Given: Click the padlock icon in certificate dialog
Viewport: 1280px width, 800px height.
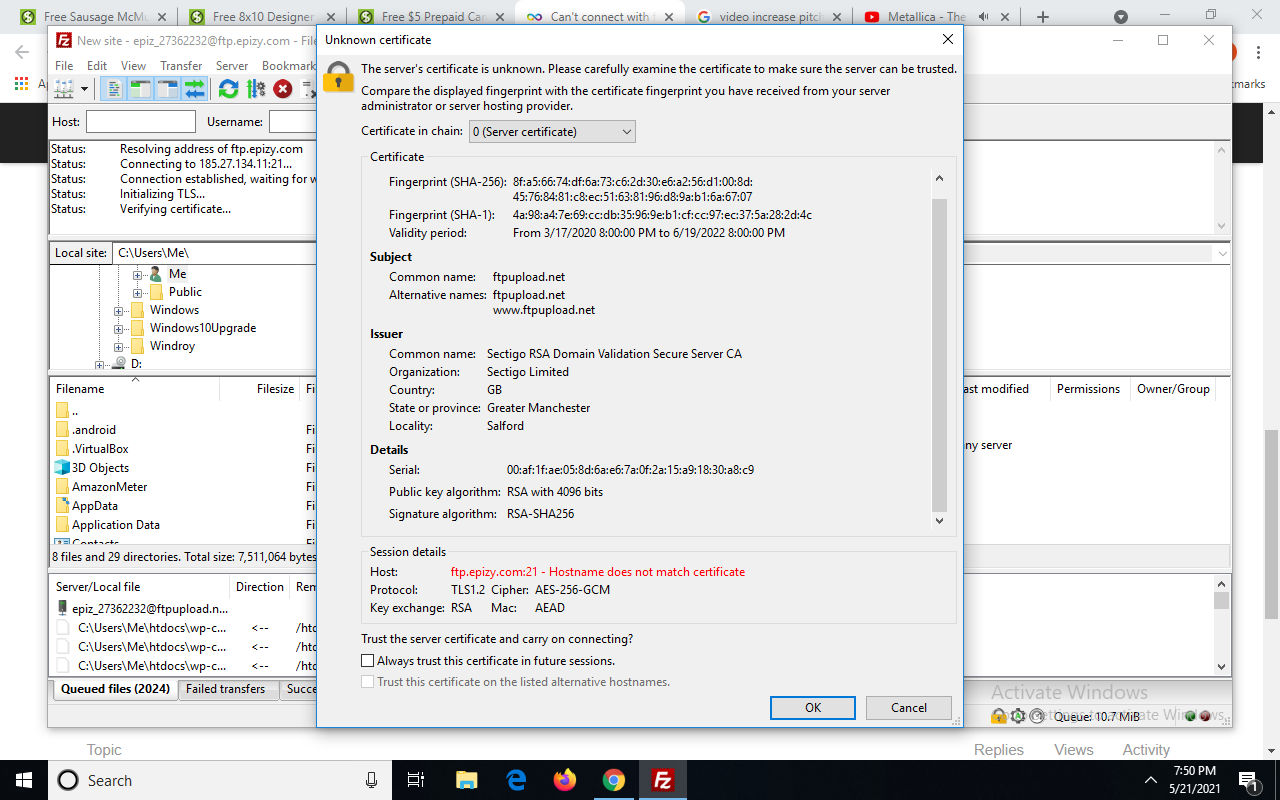Looking at the screenshot, I should [338, 77].
